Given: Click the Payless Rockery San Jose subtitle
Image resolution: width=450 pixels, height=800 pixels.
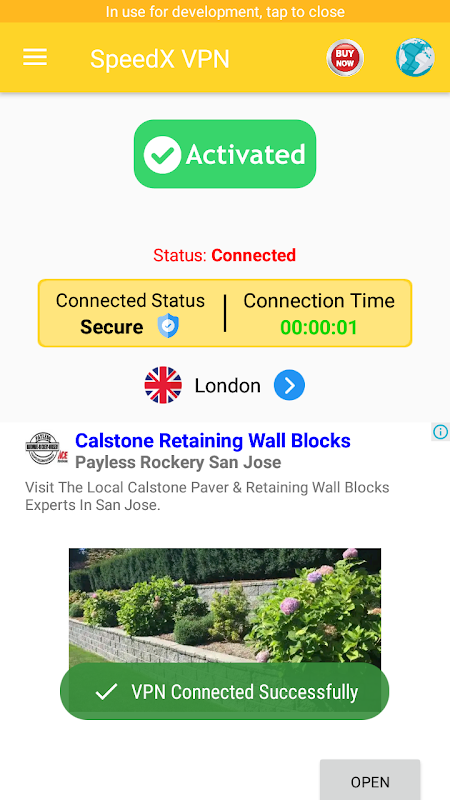Looking at the screenshot, I should coord(178,462).
